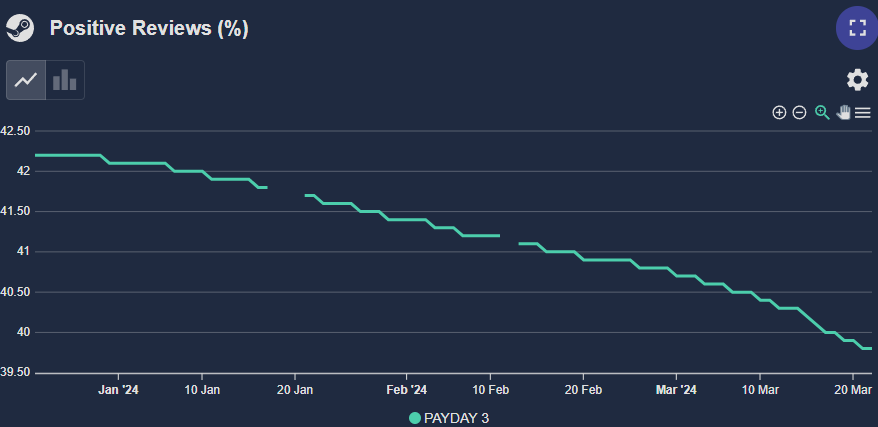Click the 20 Jan axis label

click(295, 390)
